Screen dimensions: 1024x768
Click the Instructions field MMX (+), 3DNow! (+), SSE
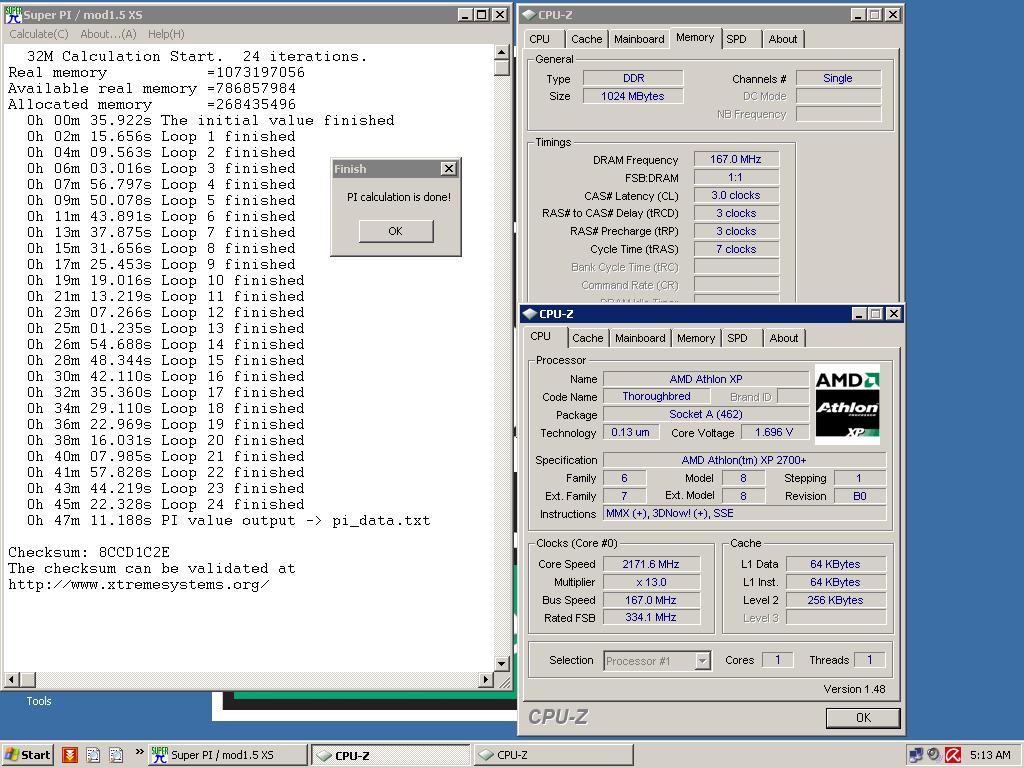click(x=744, y=513)
